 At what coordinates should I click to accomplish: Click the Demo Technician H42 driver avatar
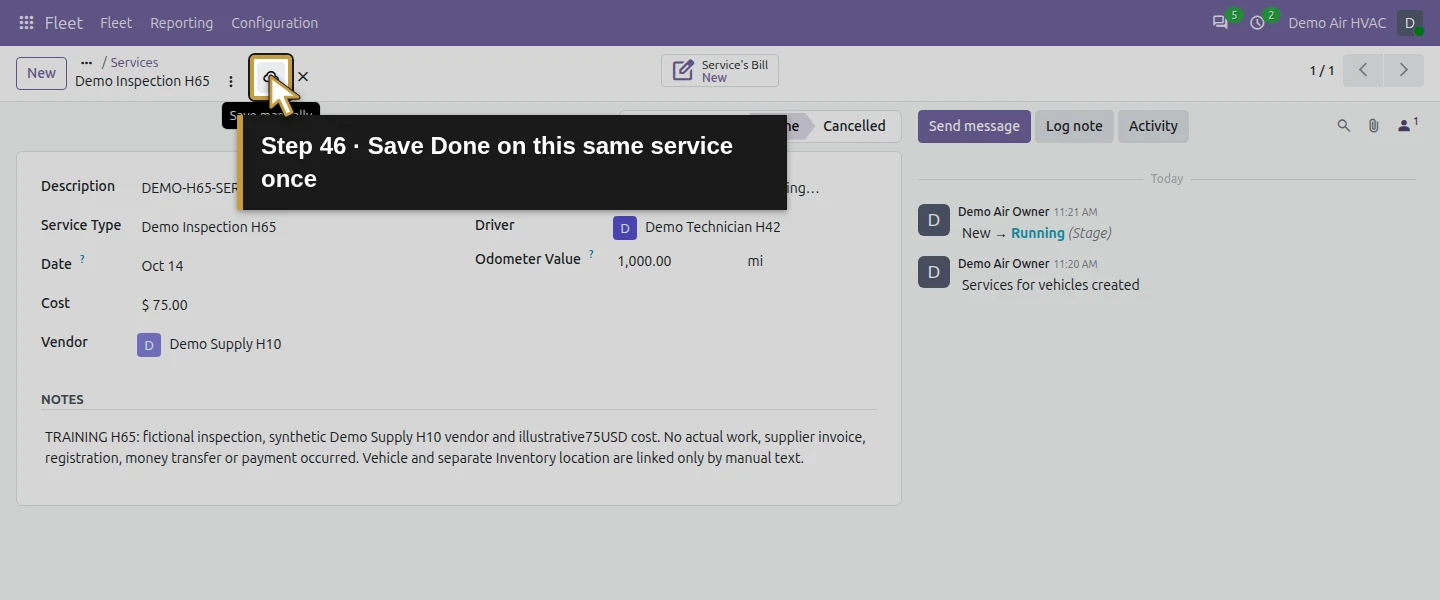coord(625,228)
